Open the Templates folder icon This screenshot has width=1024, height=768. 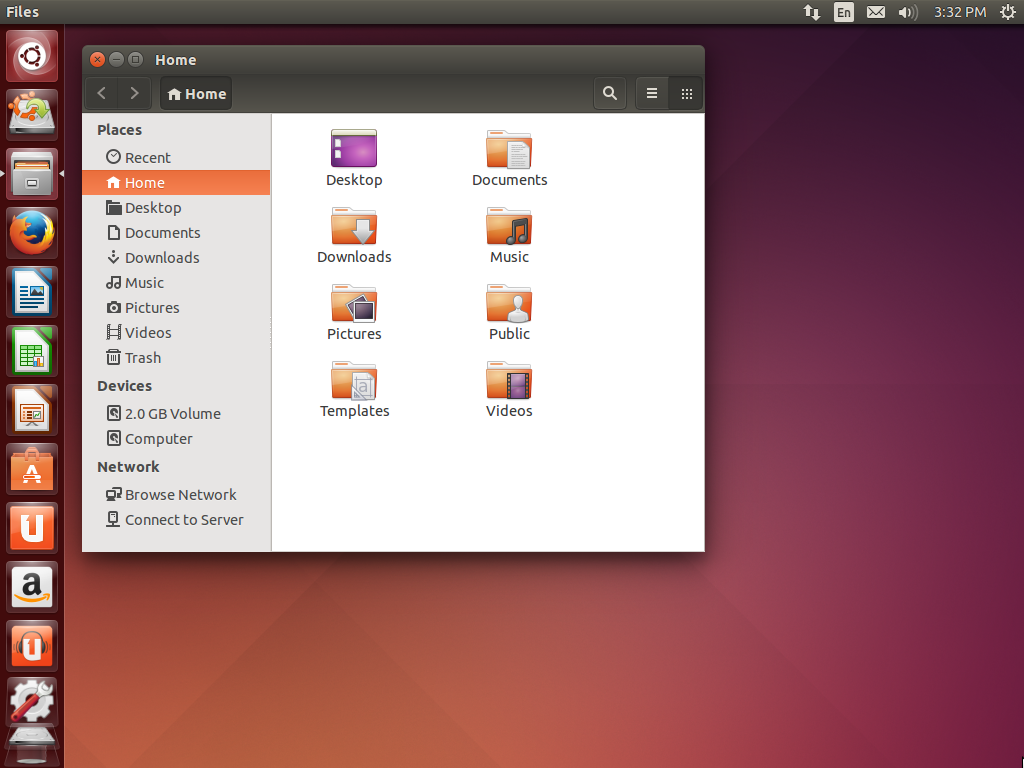point(354,380)
